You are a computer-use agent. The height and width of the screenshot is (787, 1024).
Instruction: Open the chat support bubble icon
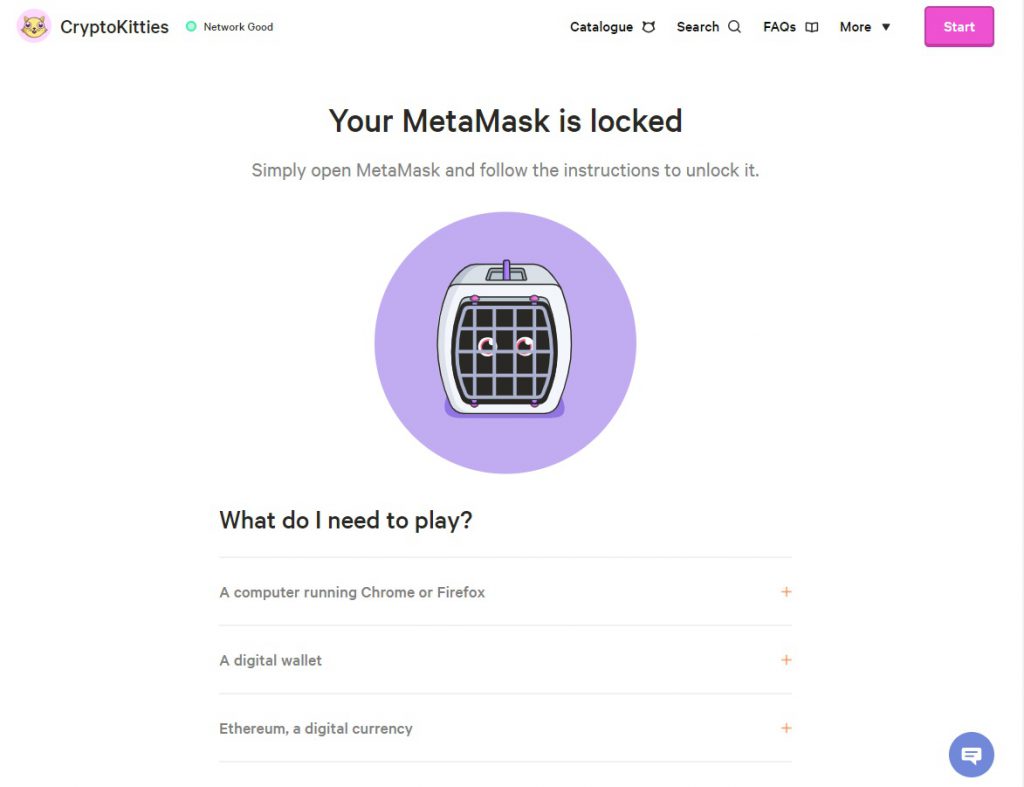[x=971, y=755]
